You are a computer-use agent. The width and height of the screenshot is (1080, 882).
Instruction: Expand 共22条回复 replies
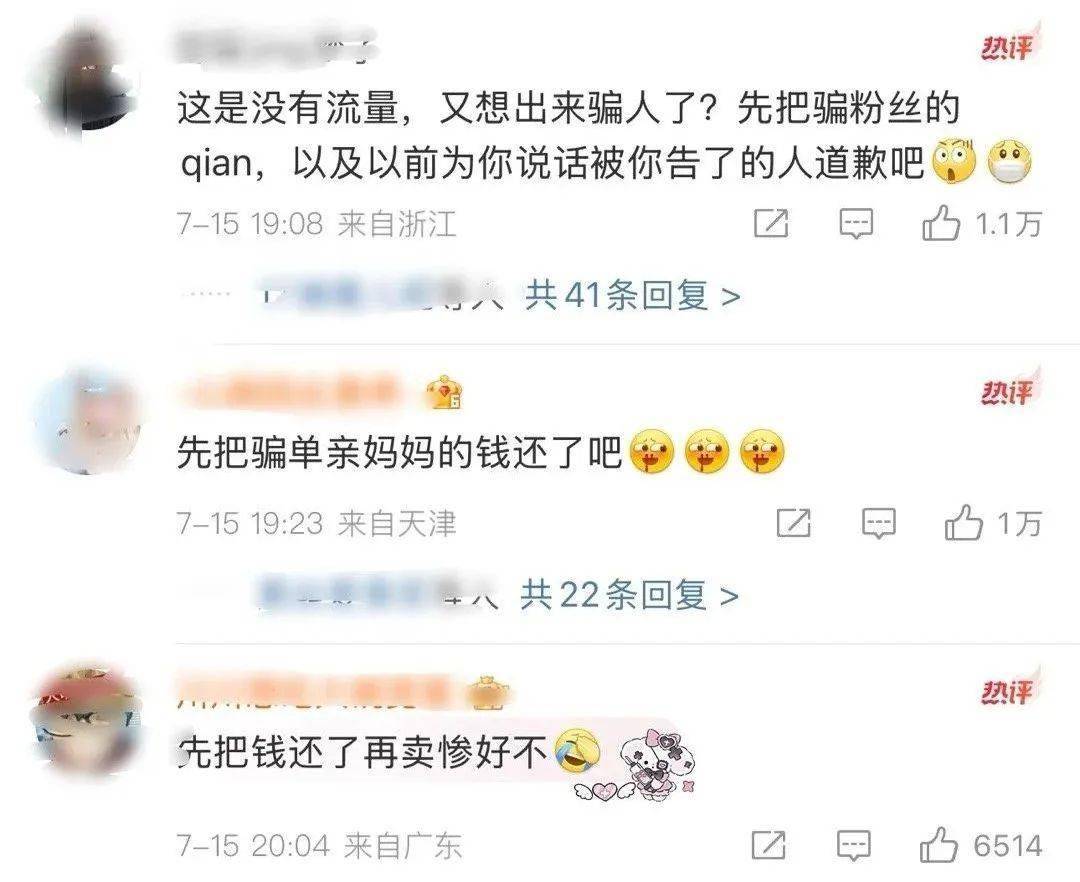pyautogui.click(x=629, y=595)
